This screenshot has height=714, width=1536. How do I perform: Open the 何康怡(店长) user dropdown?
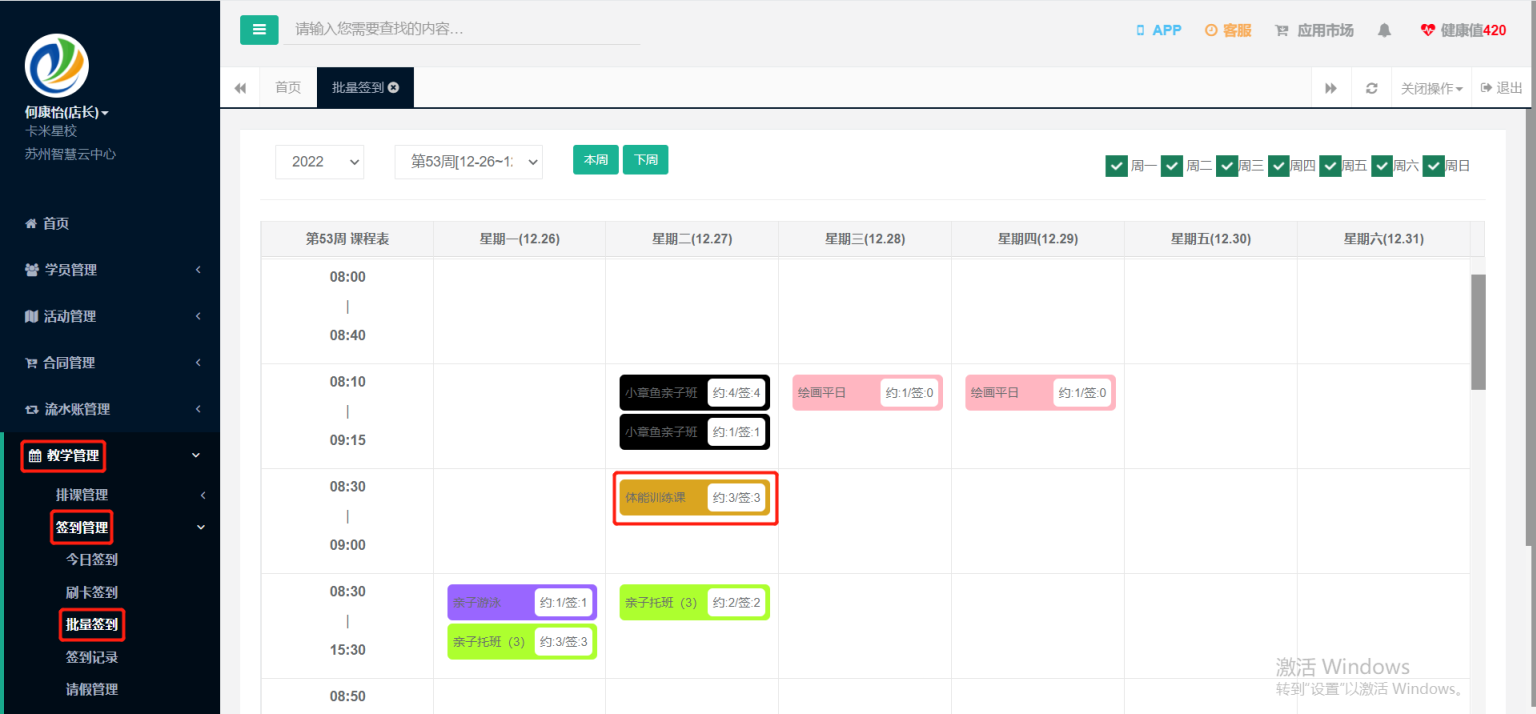67,113
